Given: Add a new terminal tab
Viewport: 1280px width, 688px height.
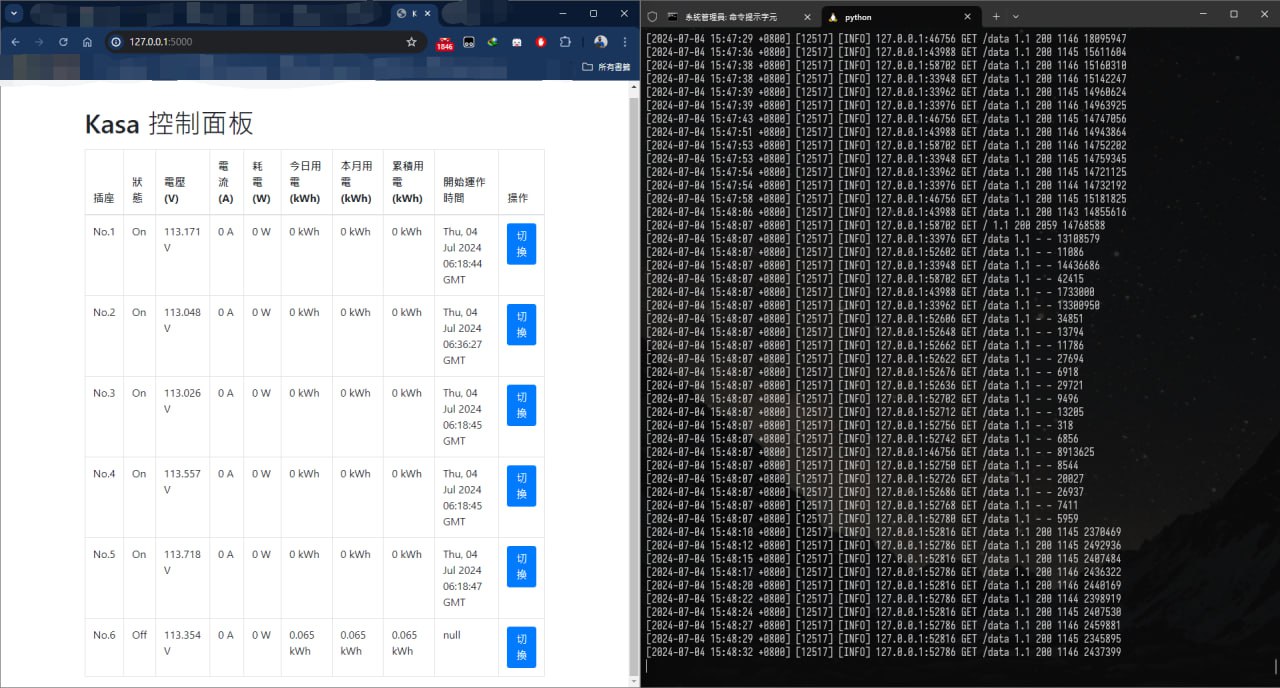Looking at the screenshot, I should pyautogui.click(x=996, y=17).
